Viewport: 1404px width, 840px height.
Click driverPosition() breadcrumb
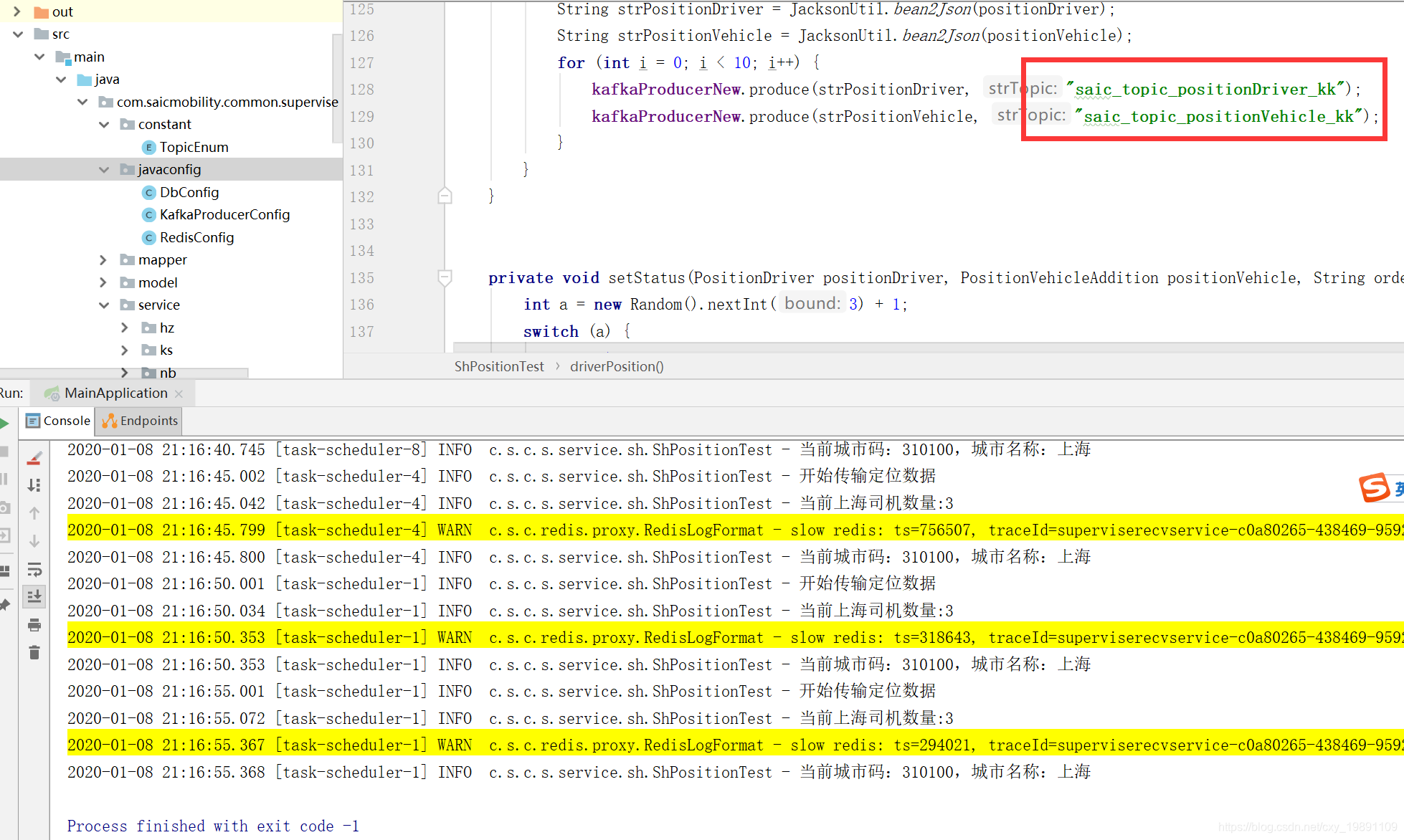point(617,367)
